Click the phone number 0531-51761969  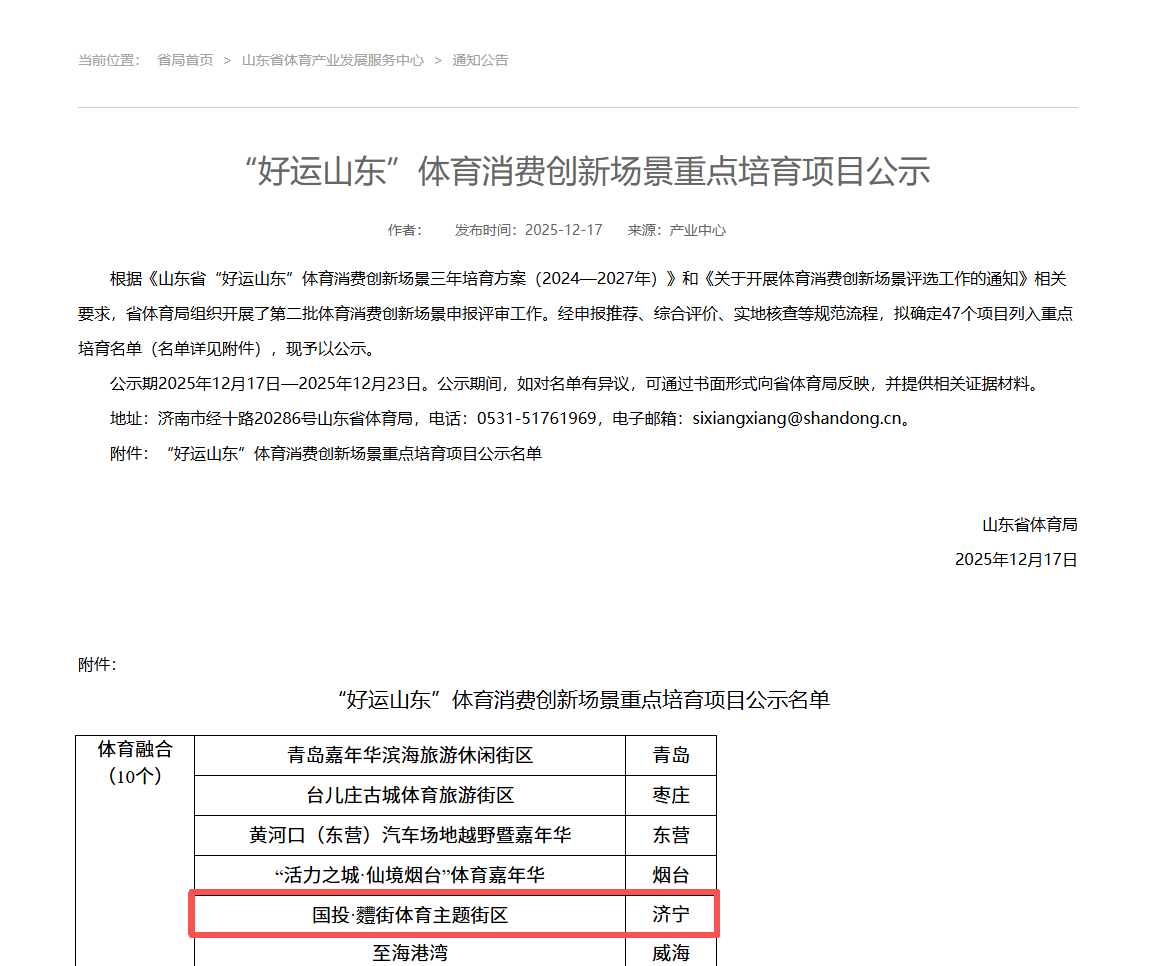coord(535,419)
